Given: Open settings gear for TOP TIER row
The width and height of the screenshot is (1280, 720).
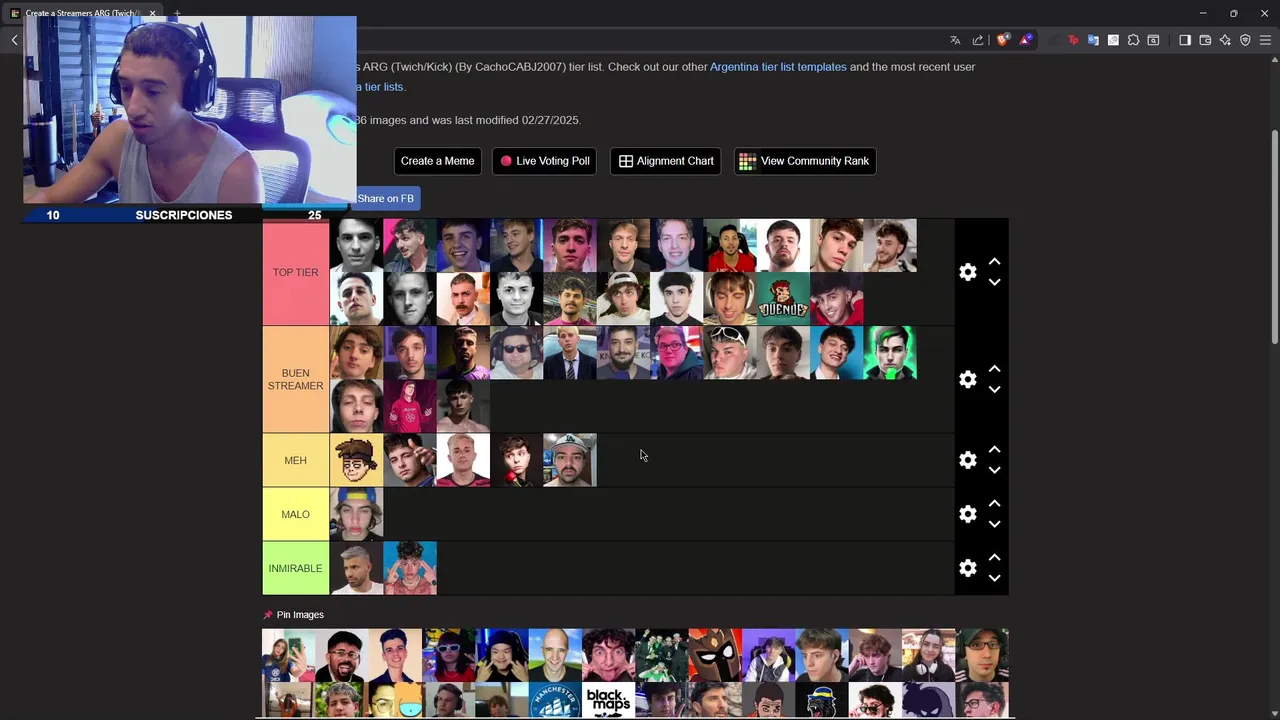Looking at the screenshot, I should (967, 272).
